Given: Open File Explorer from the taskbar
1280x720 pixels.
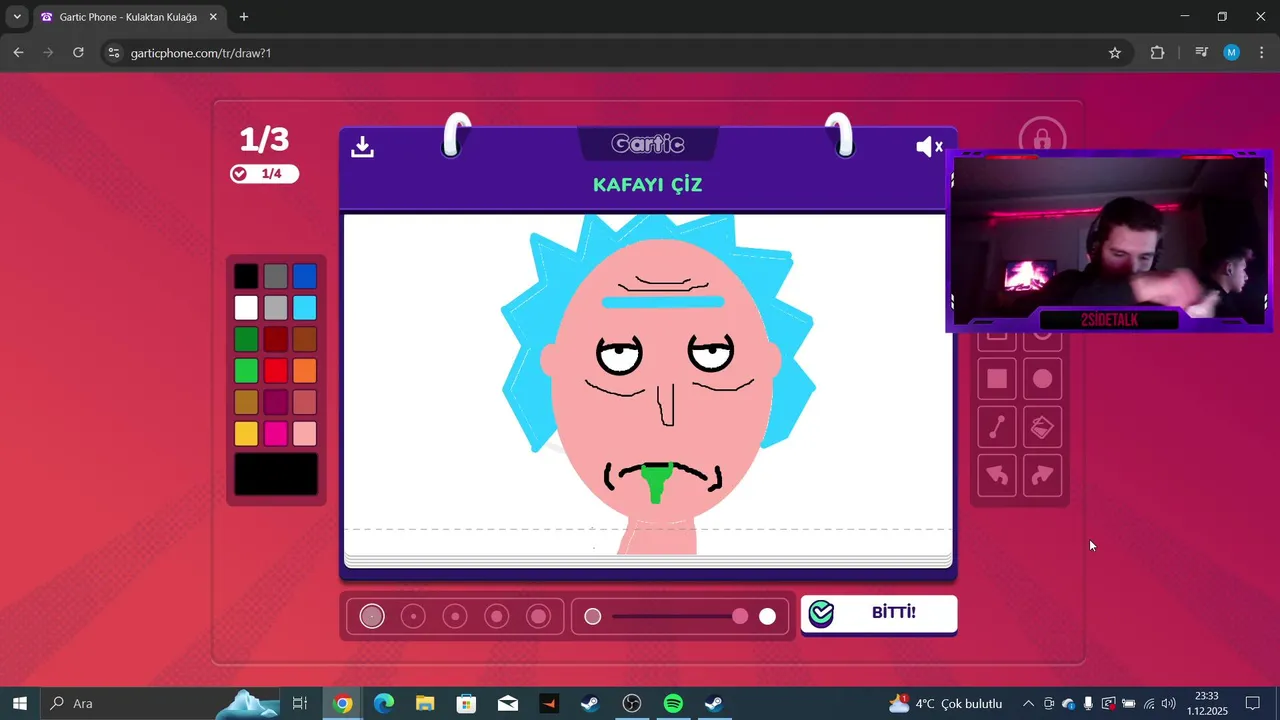Looking at the screenshot, I should tap(425, 704).
